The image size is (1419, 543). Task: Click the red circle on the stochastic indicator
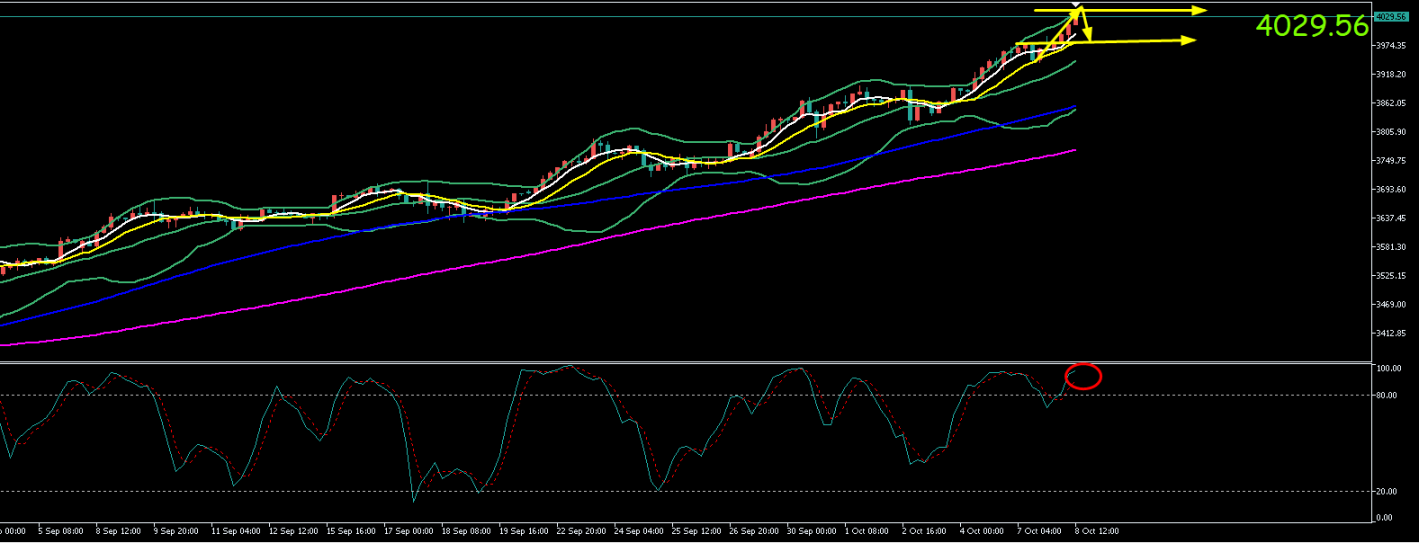[1084, 376]
